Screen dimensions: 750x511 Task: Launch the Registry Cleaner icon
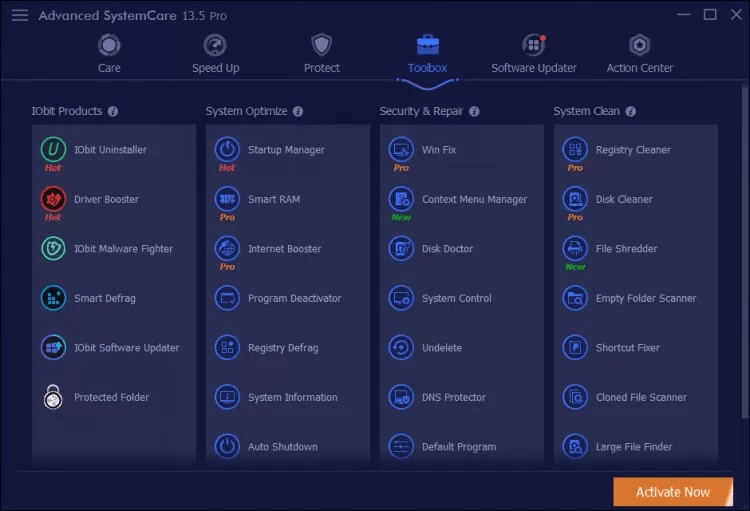(x=575, y=149)
